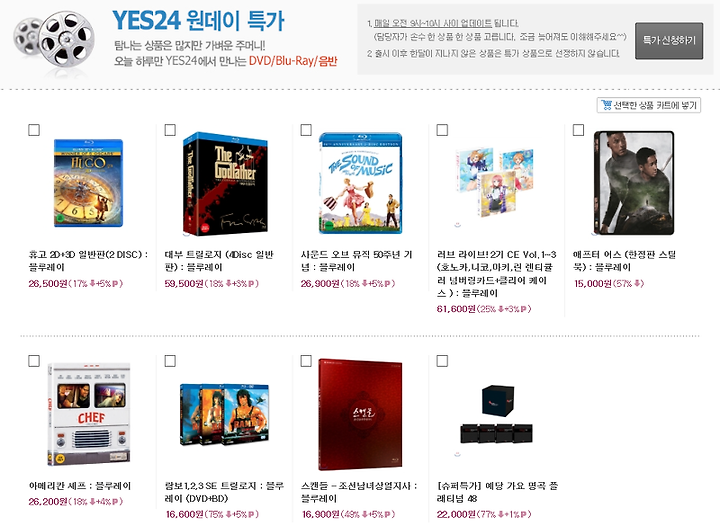This screenshot has width=720, height=526.
Task: Tick the checkbox for 휴고 2D+3D
Action: coord(34,130)
